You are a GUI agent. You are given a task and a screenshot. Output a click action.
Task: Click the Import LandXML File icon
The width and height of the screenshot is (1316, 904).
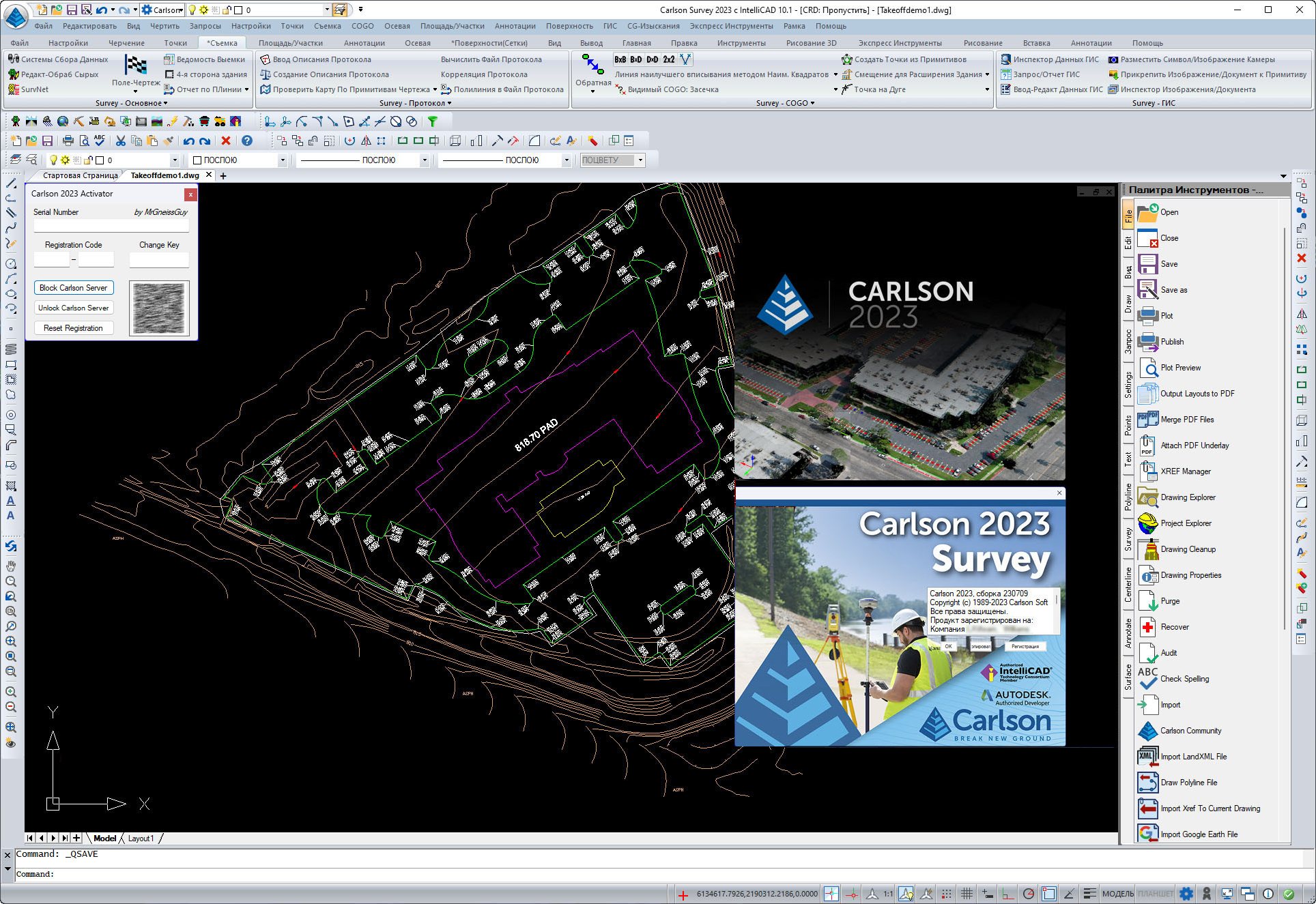(1147, 757)
